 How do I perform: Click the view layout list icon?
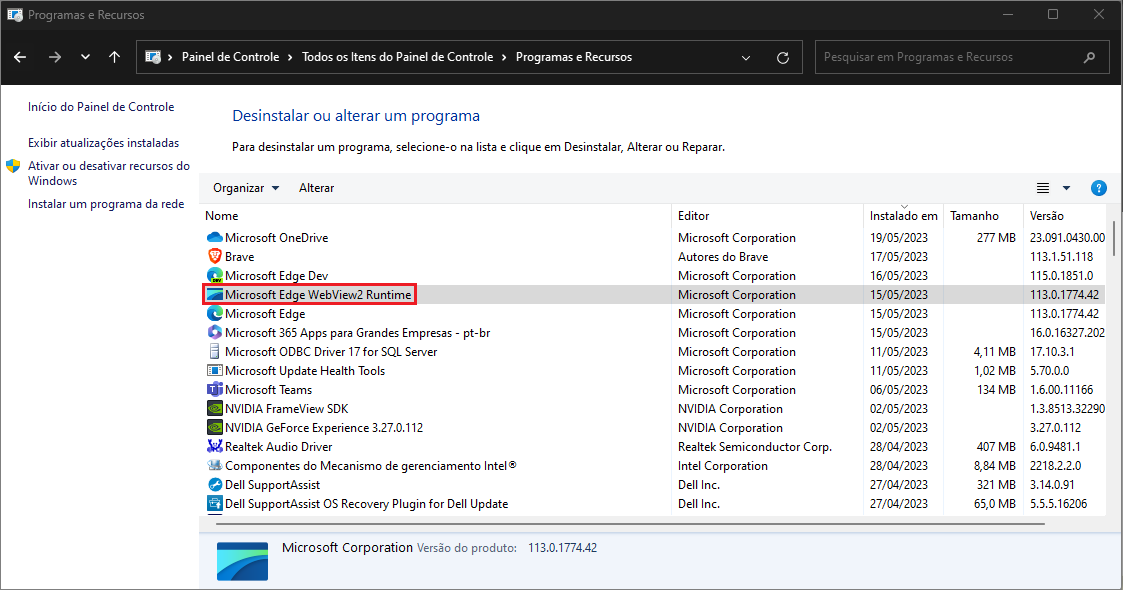tap(1043, 188)
